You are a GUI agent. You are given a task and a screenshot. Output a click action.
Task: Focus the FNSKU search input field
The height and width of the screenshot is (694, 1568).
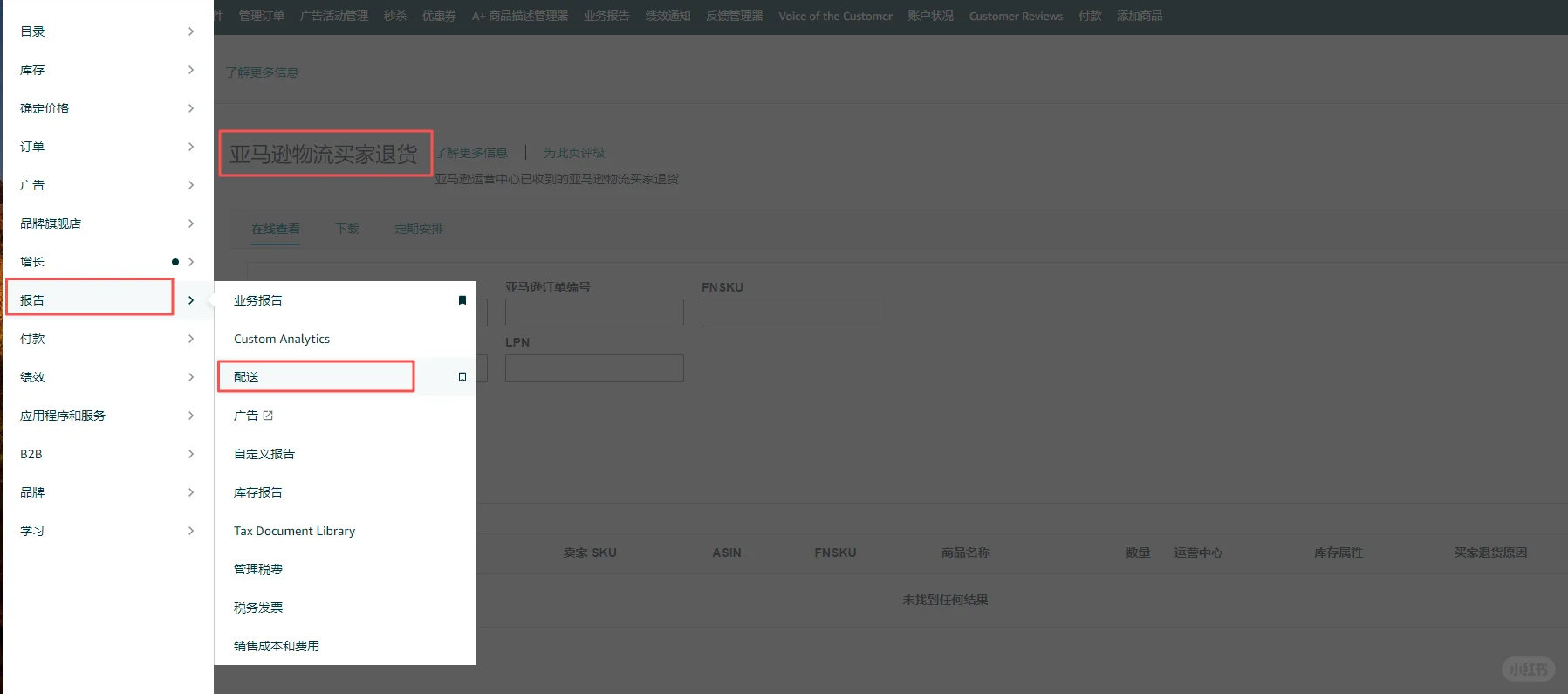[x=791, y=313]
